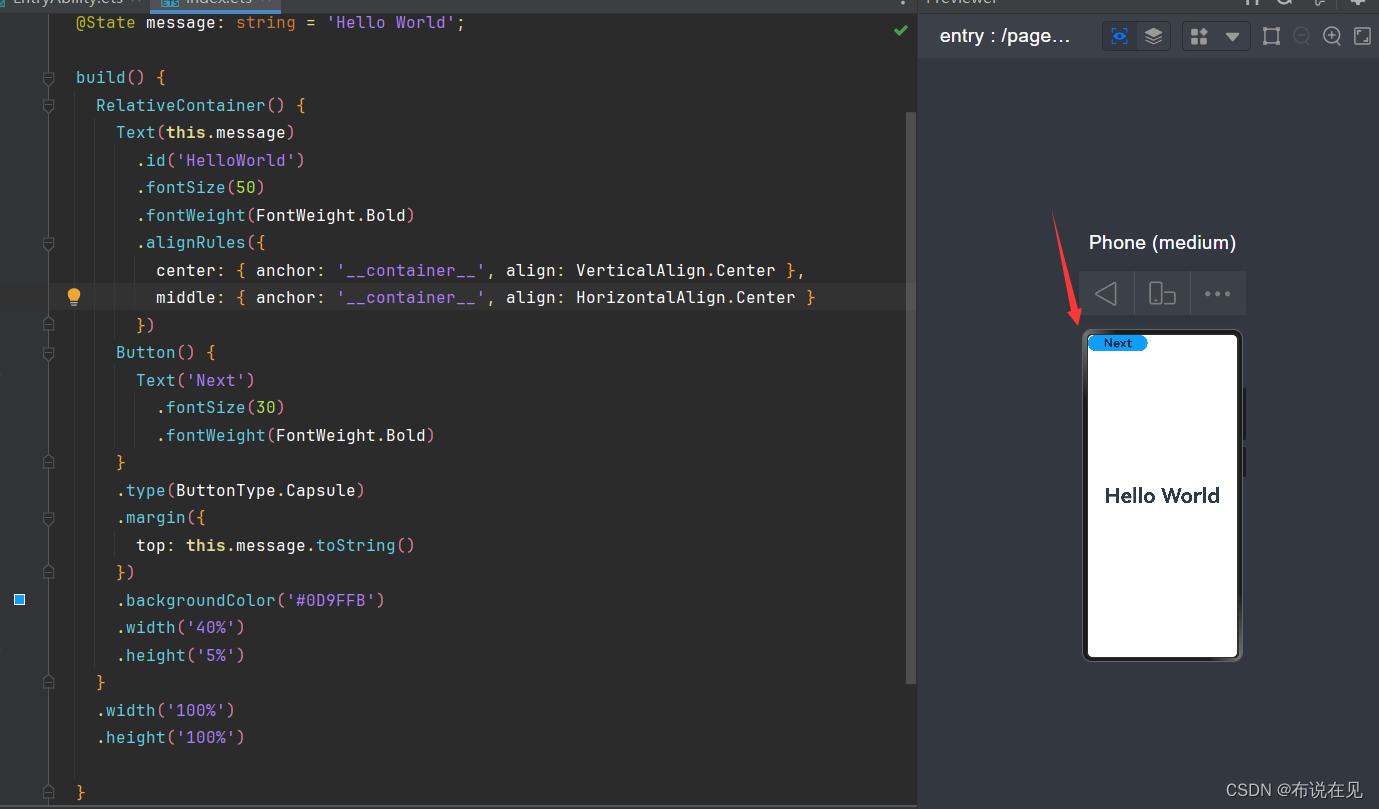The image size is (1379, 809).
Task: Open the multi-device profile manager icon
Action: 1199,36
